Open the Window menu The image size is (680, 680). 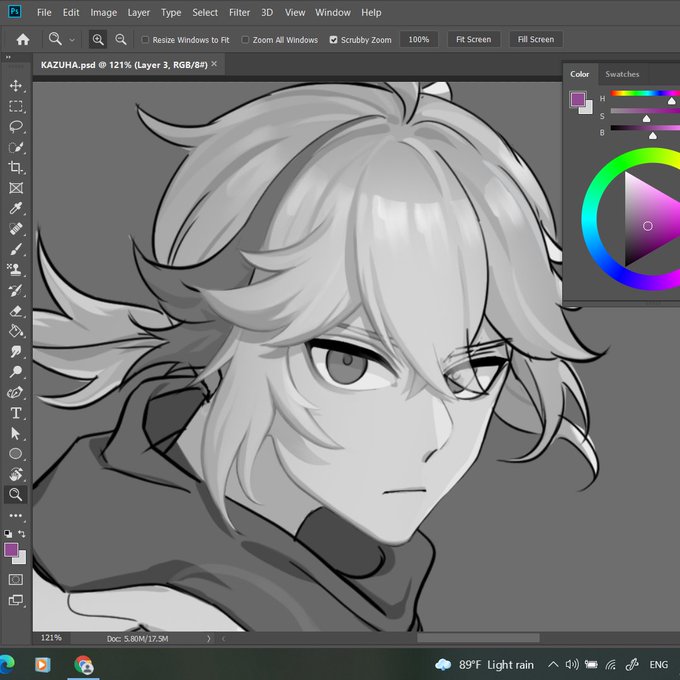click(x=333, y=13)
